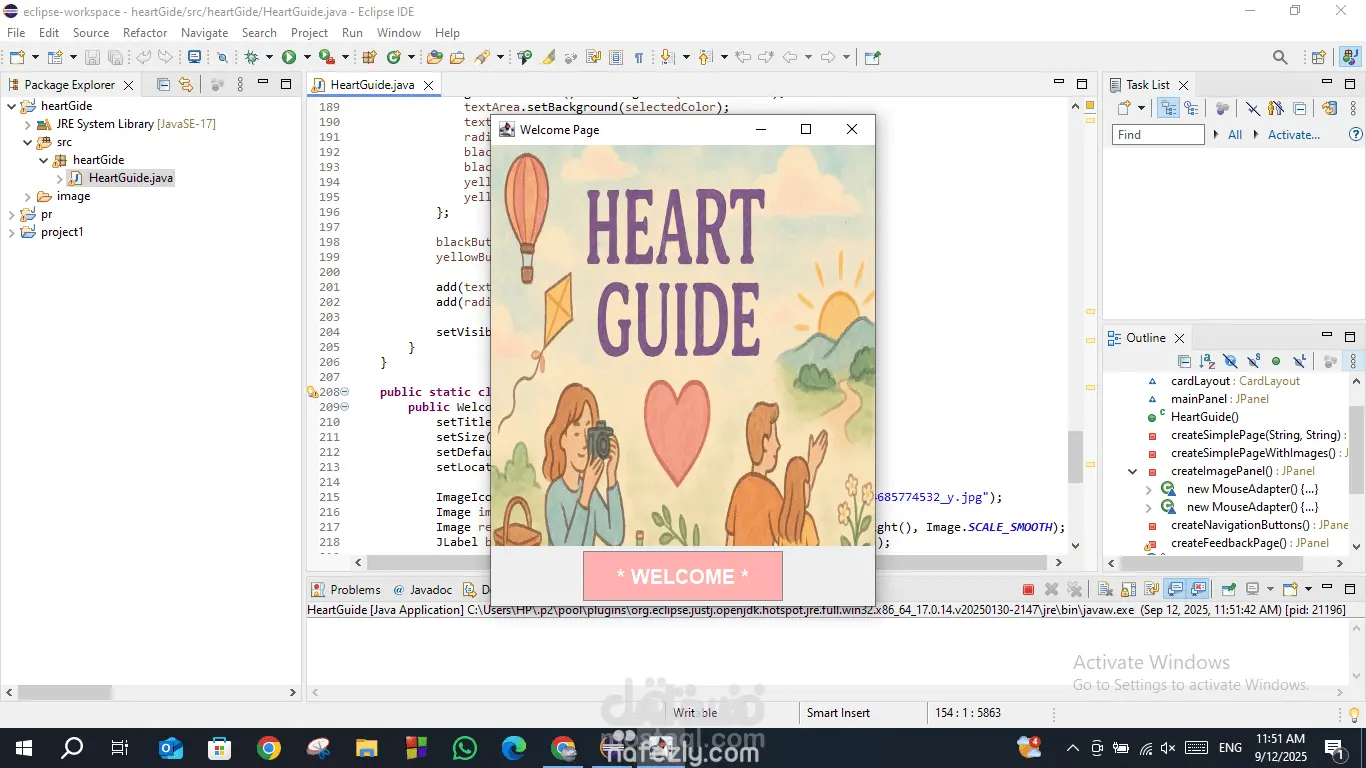Screen dimensions: 1366x768
Task: Click the New Java Package toolbar icon
Action: (x=369, y=58)
